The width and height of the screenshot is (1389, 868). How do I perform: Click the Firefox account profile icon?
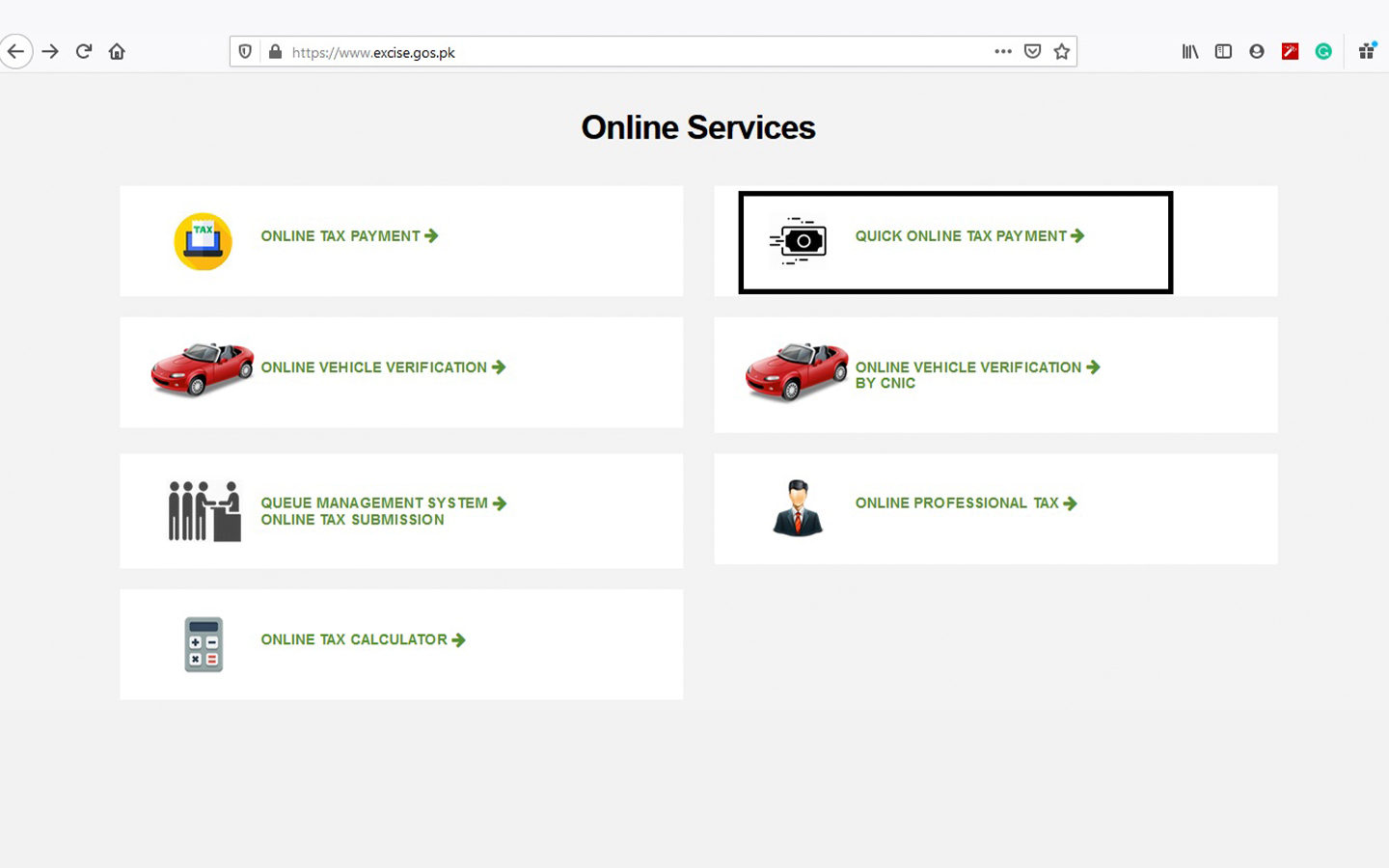click(1256, 51)
